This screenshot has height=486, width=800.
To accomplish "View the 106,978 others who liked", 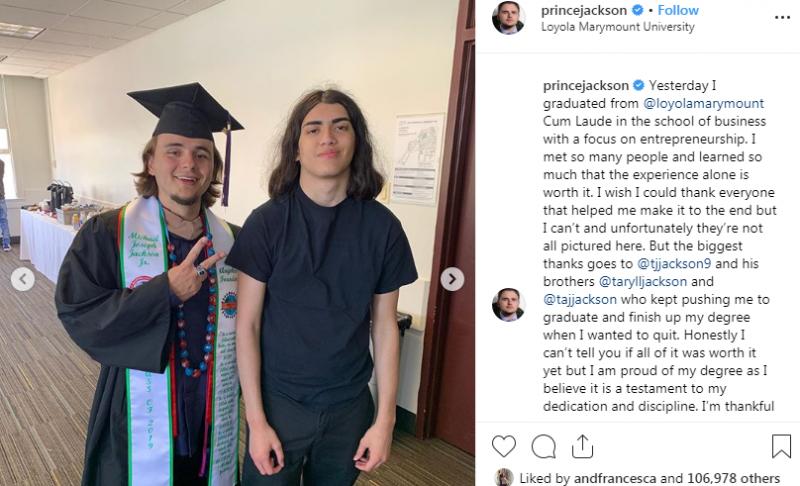I will [x=721, y=478].
